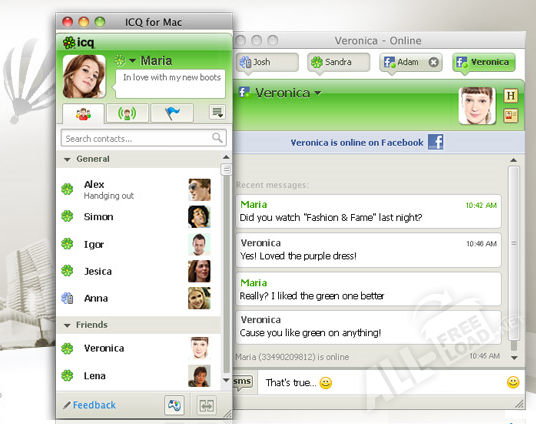
Task: Open Veronica's profile card icon
Action: [511, 116]
